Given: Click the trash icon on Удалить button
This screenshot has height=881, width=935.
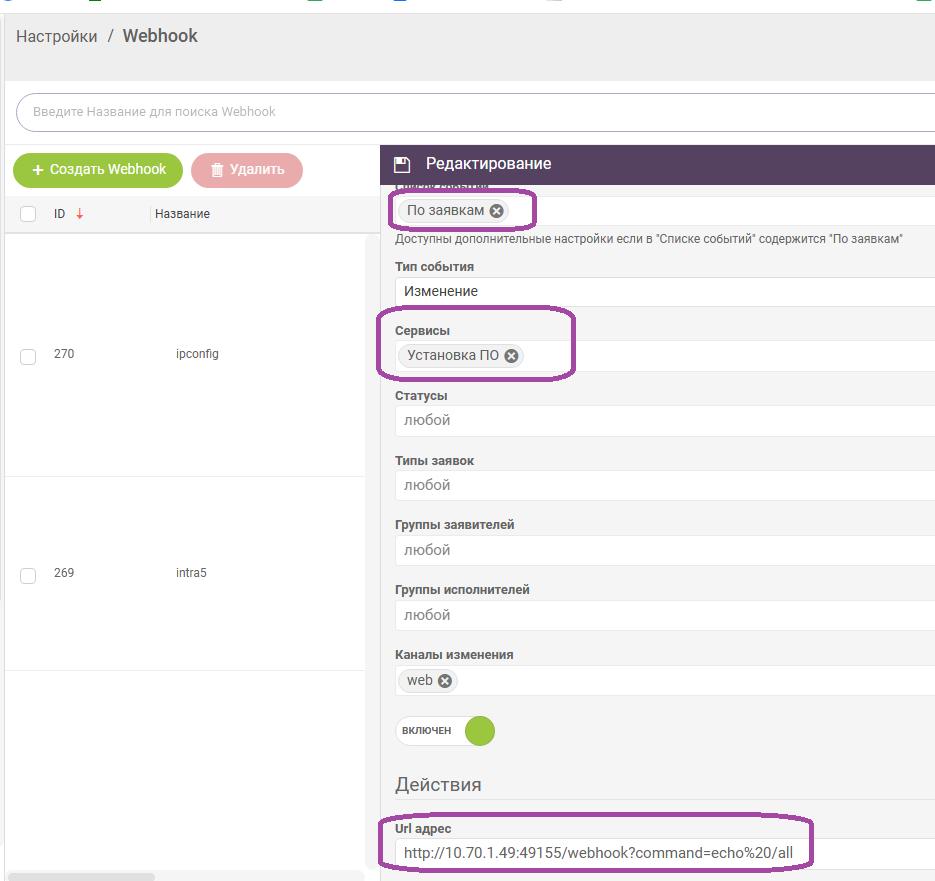Looking at the screenshot, I should tap(217, 170).
